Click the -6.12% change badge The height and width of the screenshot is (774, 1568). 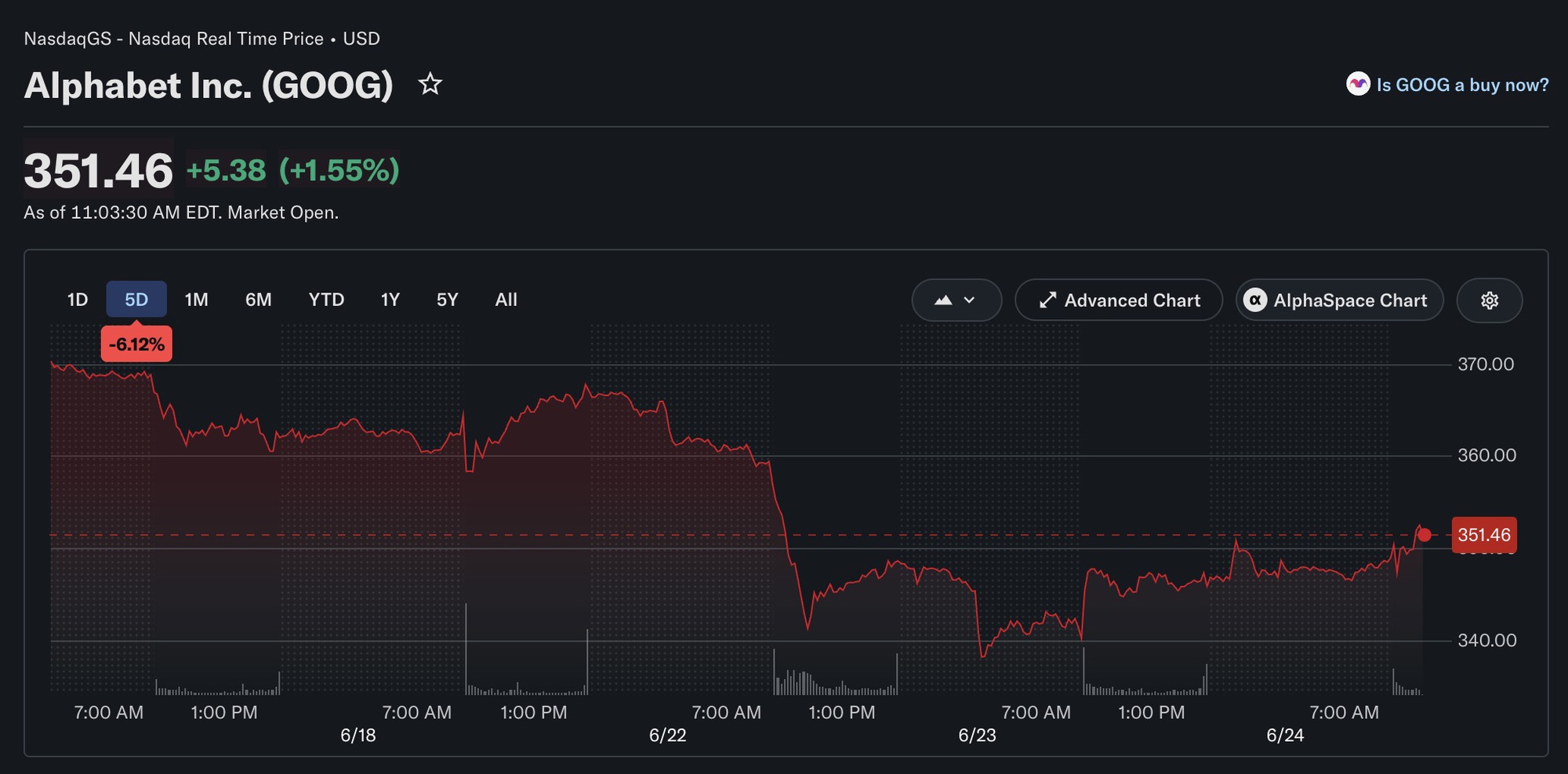tap(136, 344)
